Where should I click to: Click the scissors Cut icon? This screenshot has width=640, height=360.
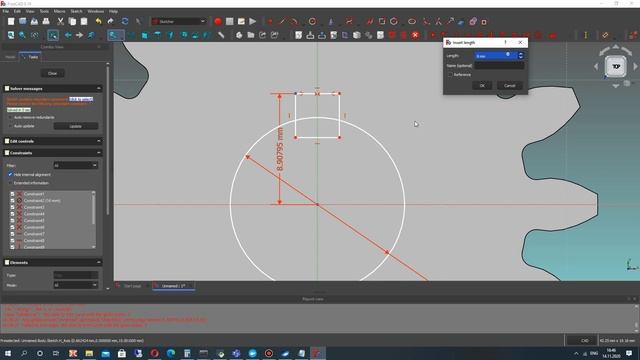click(60, 22)
